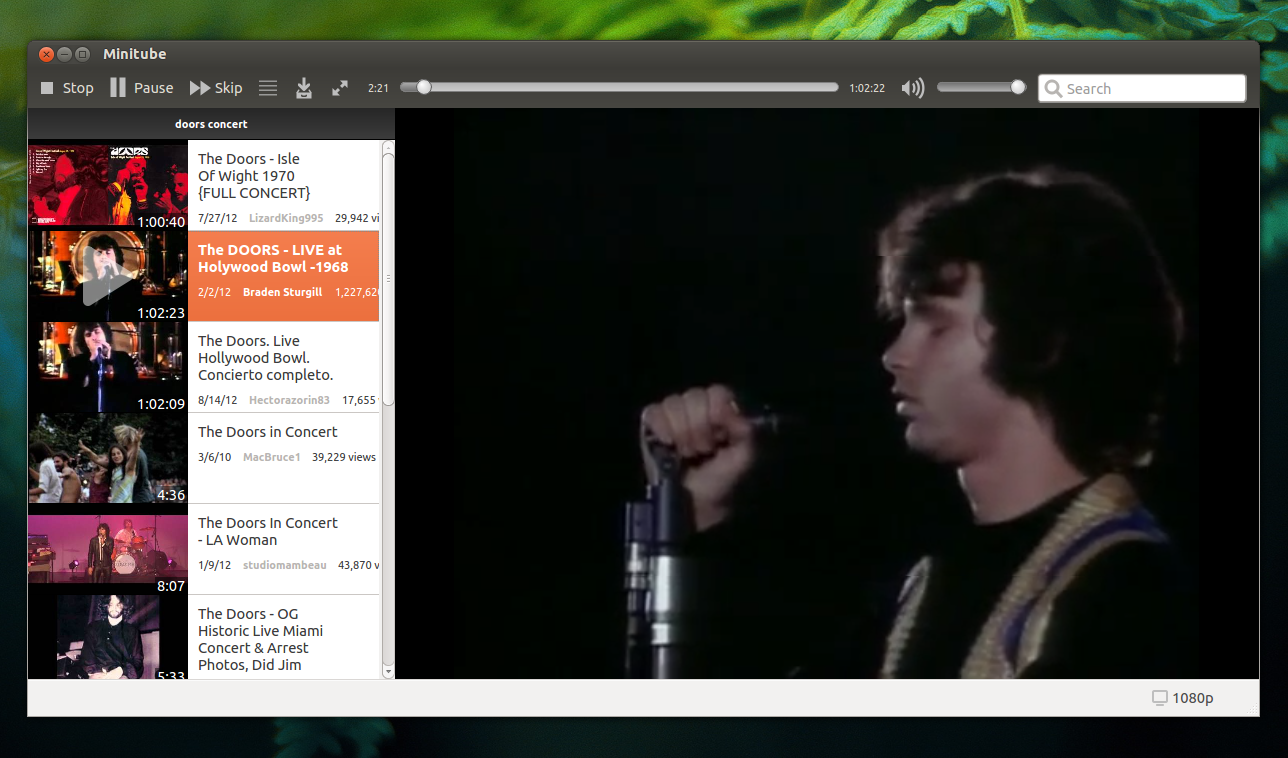Click the down arrow of playlist scrollbar
The image size is (1288, 758).
[388, 672]
